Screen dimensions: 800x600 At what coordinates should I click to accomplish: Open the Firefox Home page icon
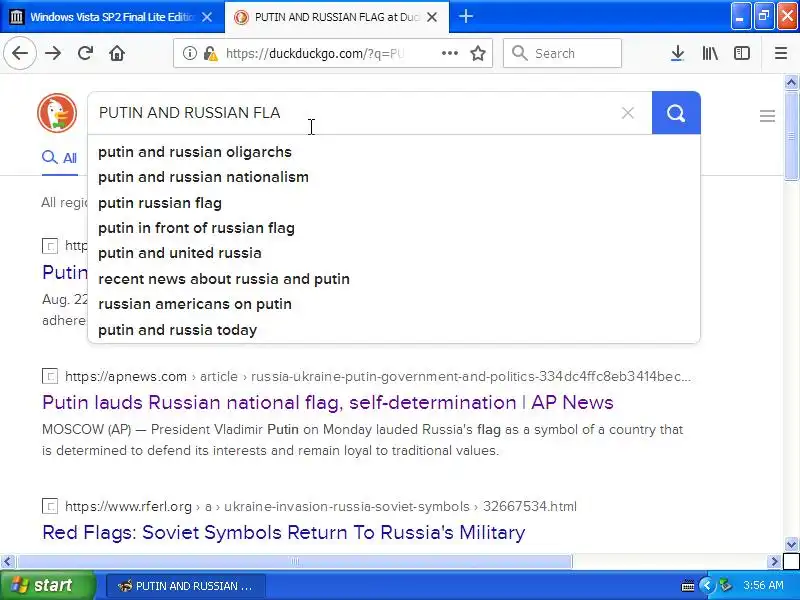(117, 53)
